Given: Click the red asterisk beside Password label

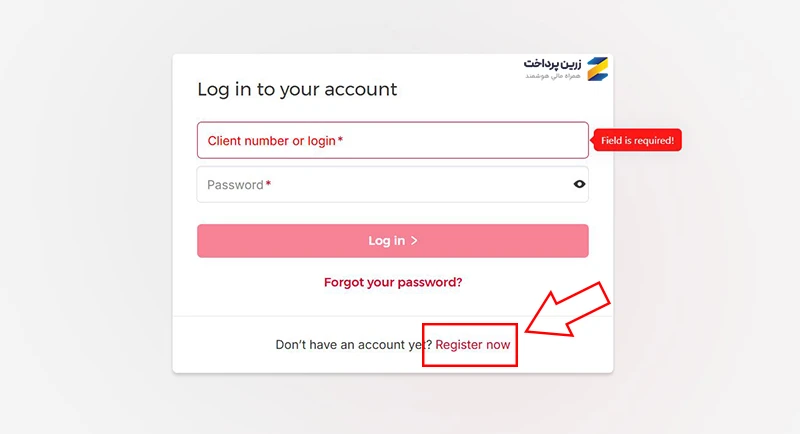Looking at the screenshot, I should point(268,184).
